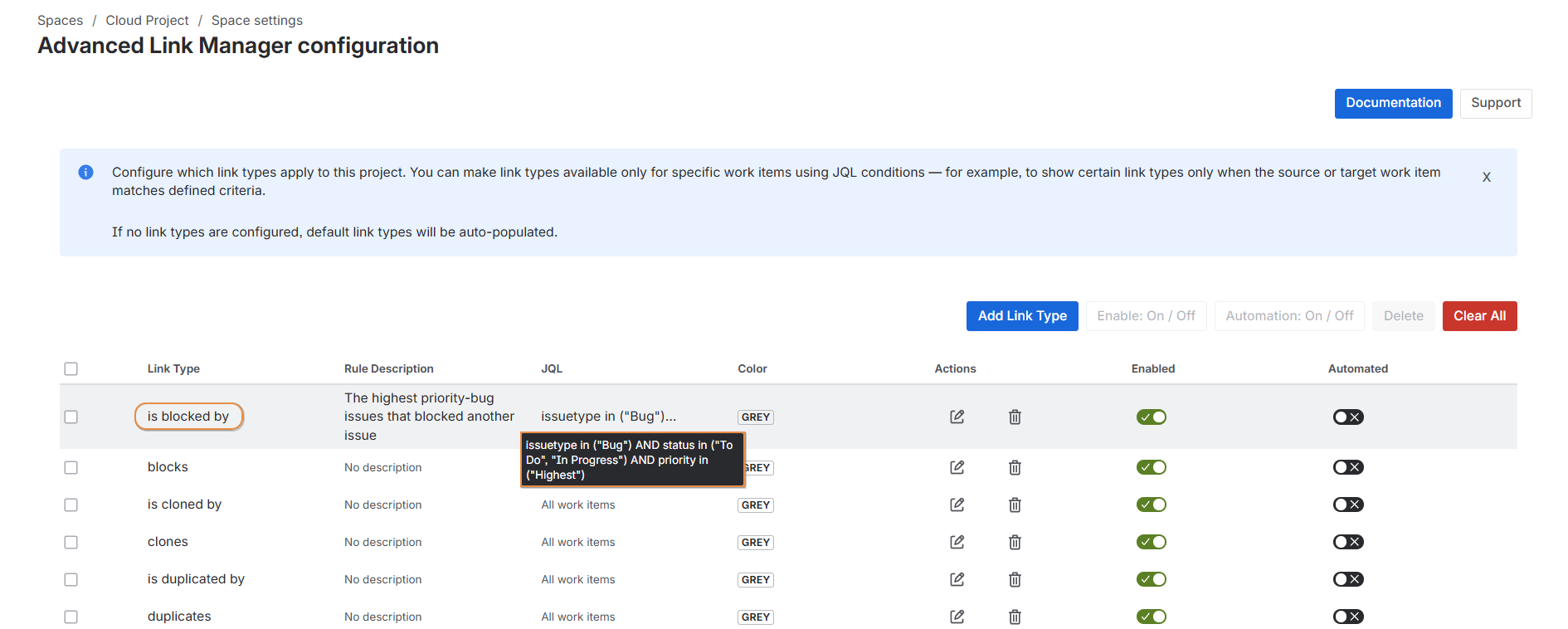1568x629 pixels.
Task: Edit the "is duplicated by" link type
Action: coord(957,579)
